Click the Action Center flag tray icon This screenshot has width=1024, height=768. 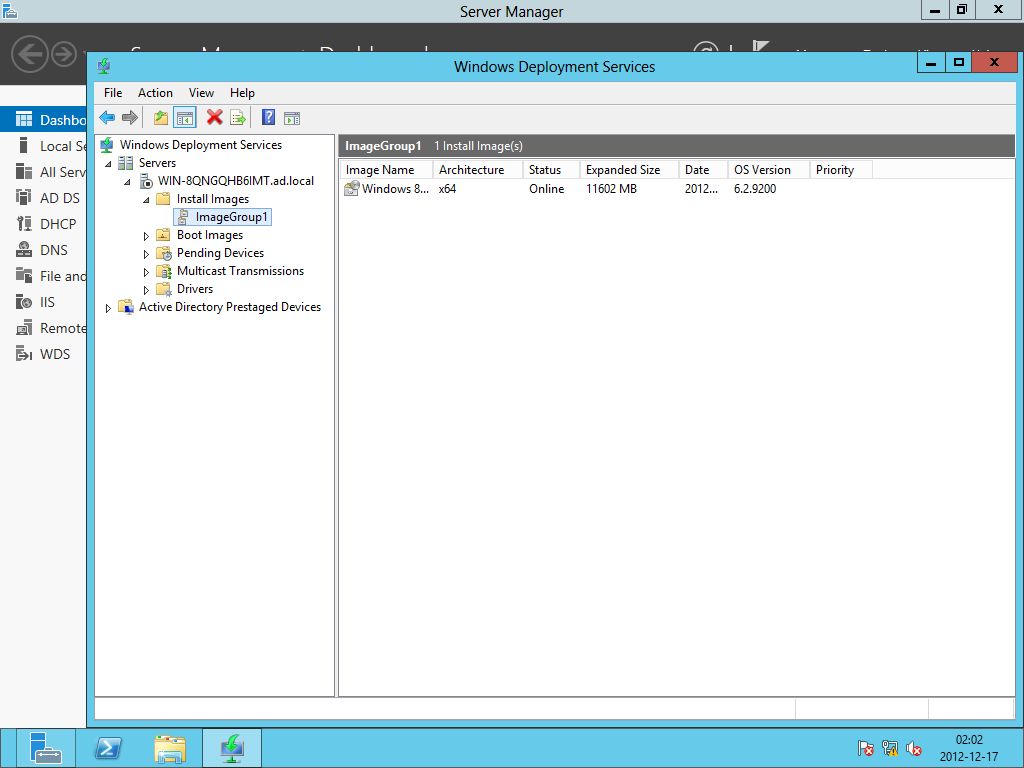(865, 748)
